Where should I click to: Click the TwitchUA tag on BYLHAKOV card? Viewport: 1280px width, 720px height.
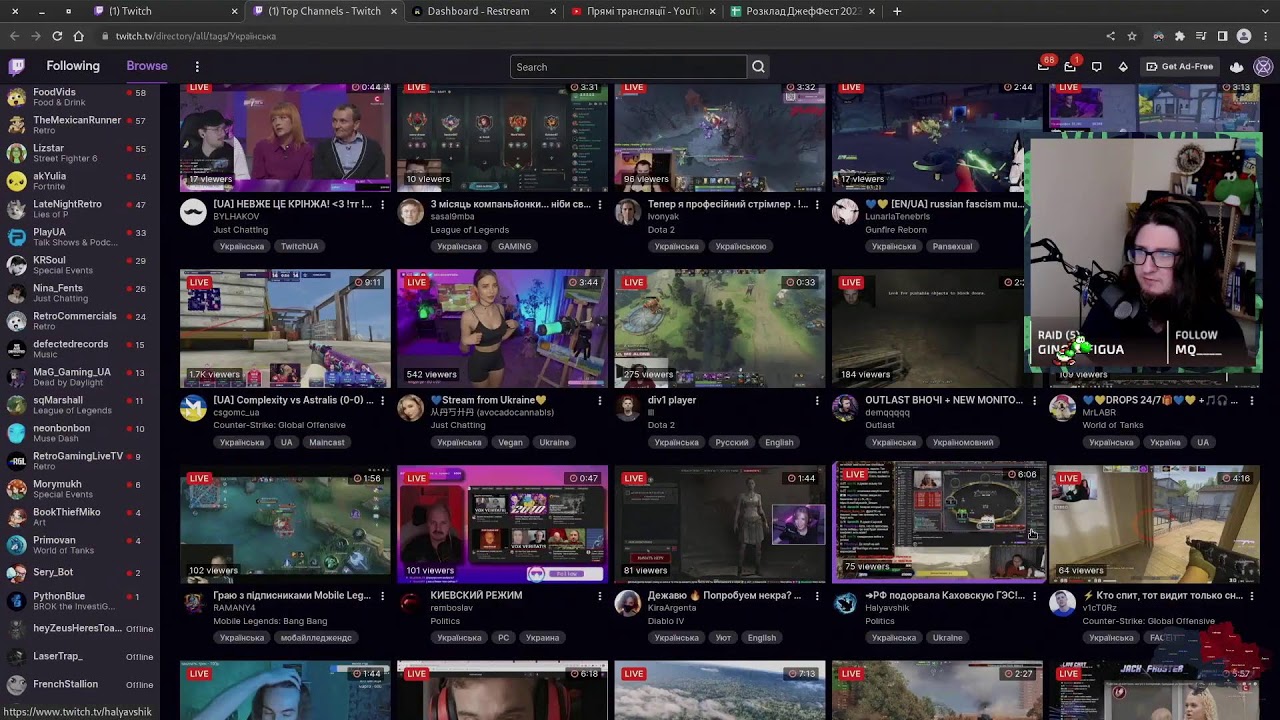(x=299, y=246)
